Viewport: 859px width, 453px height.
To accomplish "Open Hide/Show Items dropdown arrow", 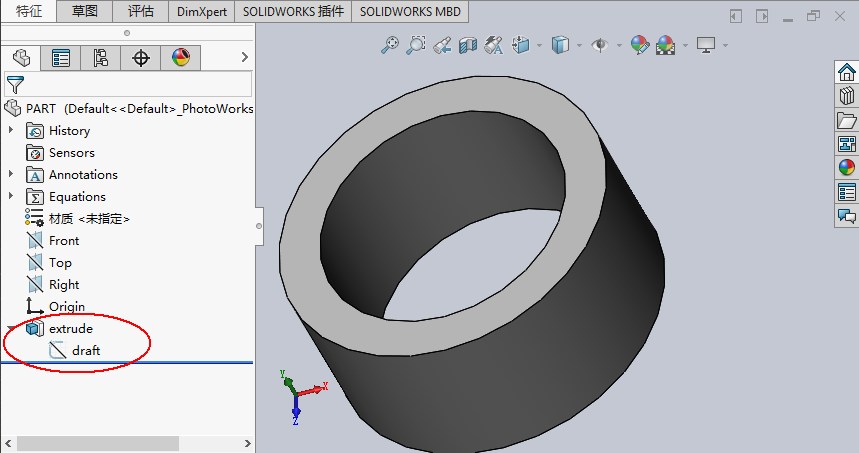I will (x=620, y=45).
